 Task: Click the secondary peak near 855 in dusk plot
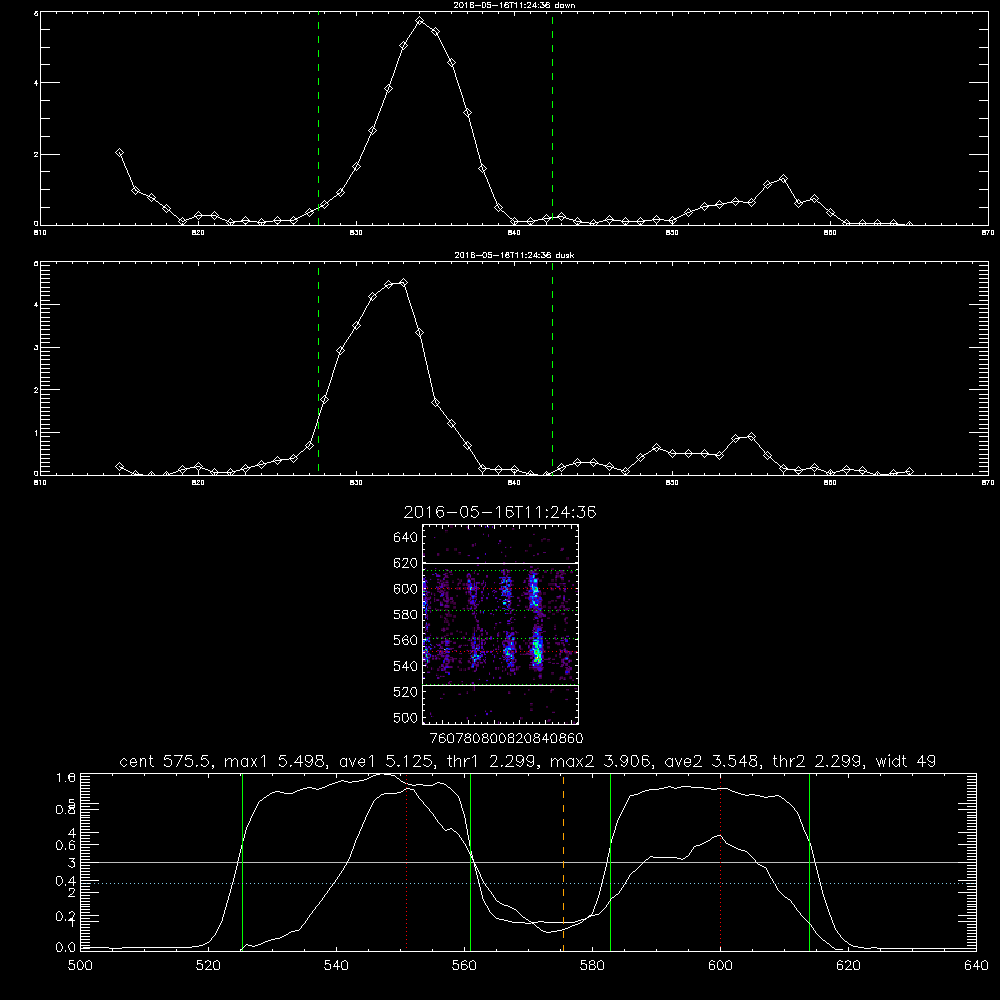coord(751,437)
